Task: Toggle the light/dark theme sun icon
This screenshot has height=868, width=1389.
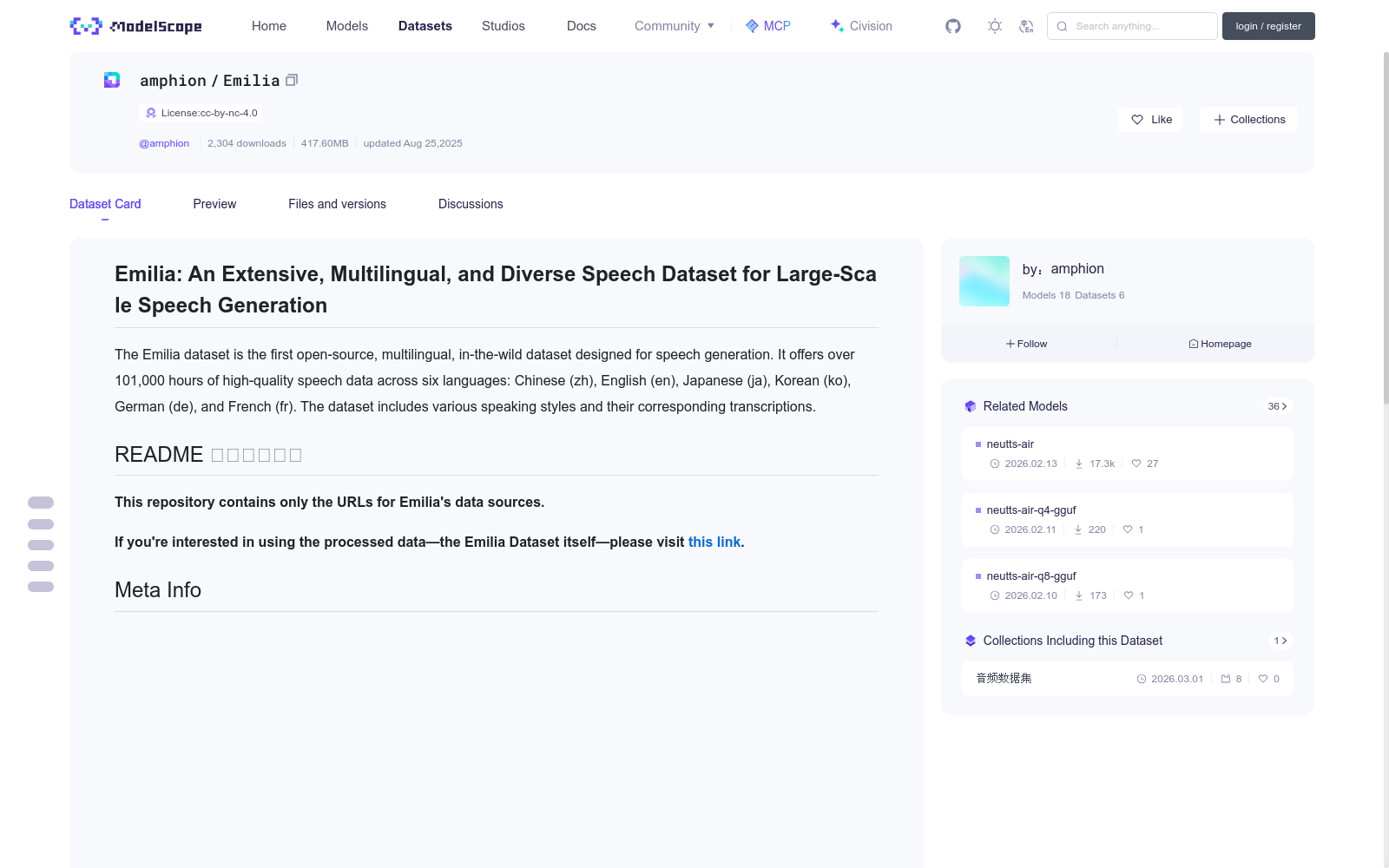Action: (x=995, y=26)
